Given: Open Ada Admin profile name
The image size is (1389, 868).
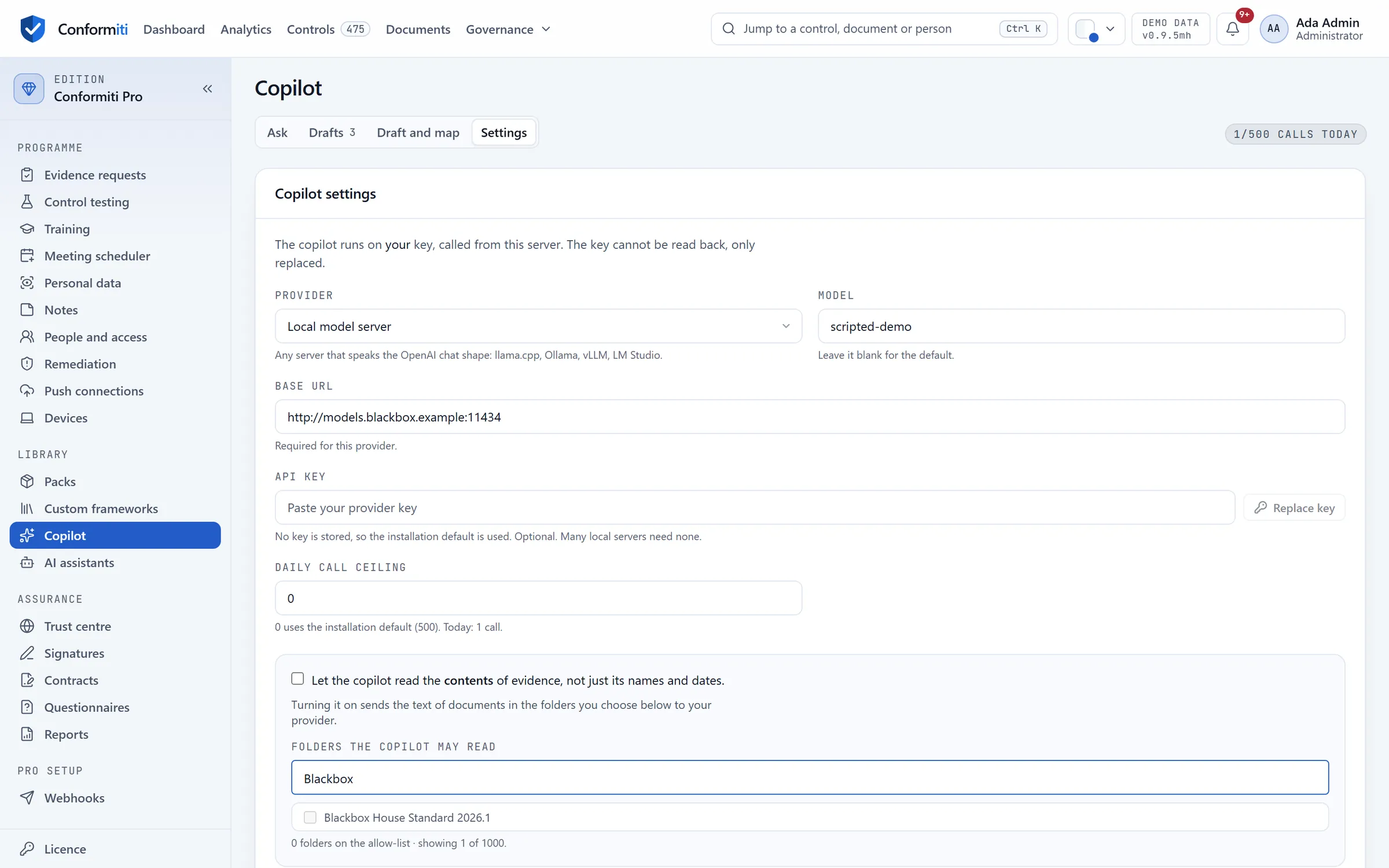Looking at the screenshot, I should (x=1328, y=23).
